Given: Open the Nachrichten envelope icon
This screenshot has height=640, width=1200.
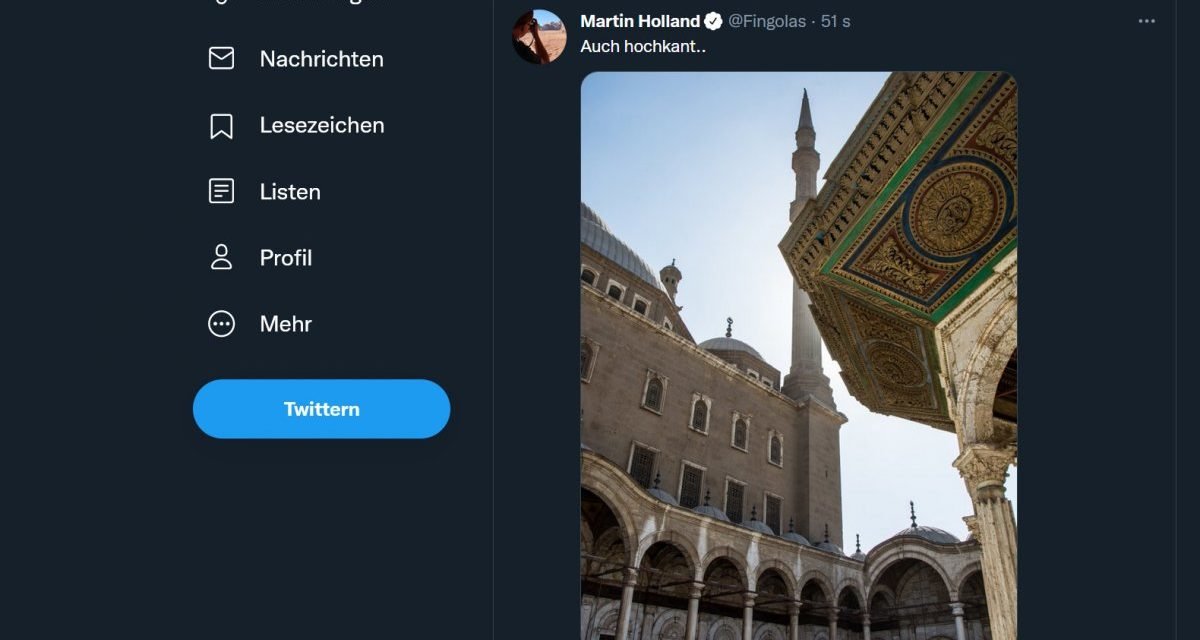Looking at the screenshot, I should (x=220, y=58).
